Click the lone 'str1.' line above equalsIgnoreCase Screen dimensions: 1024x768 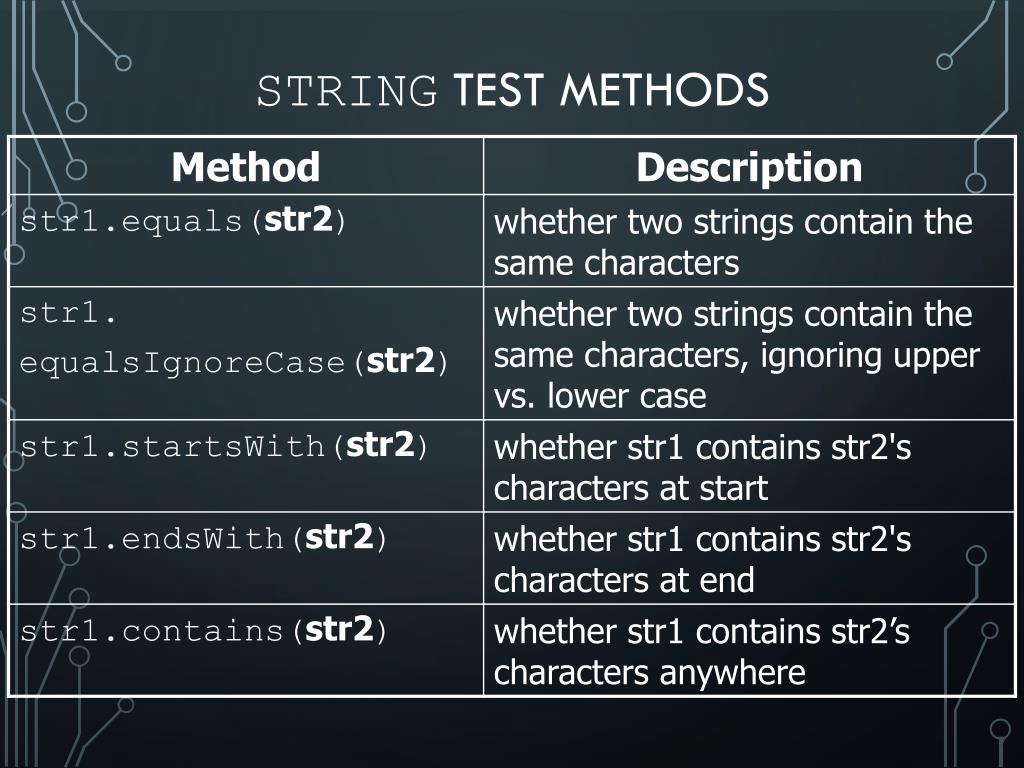click(68, 314)
